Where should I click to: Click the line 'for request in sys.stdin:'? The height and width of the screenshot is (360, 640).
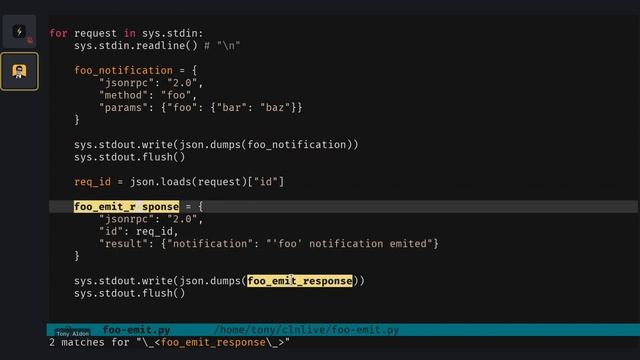pos(126,33)
